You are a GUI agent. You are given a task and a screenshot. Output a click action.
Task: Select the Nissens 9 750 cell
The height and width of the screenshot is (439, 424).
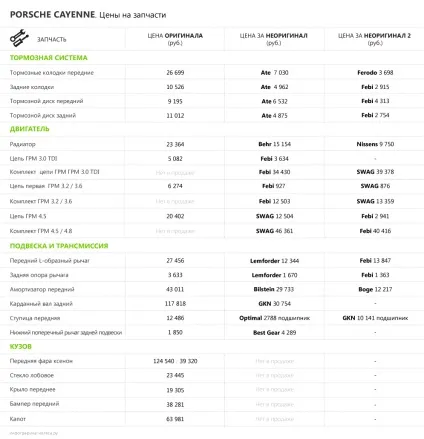click(375, 144)
